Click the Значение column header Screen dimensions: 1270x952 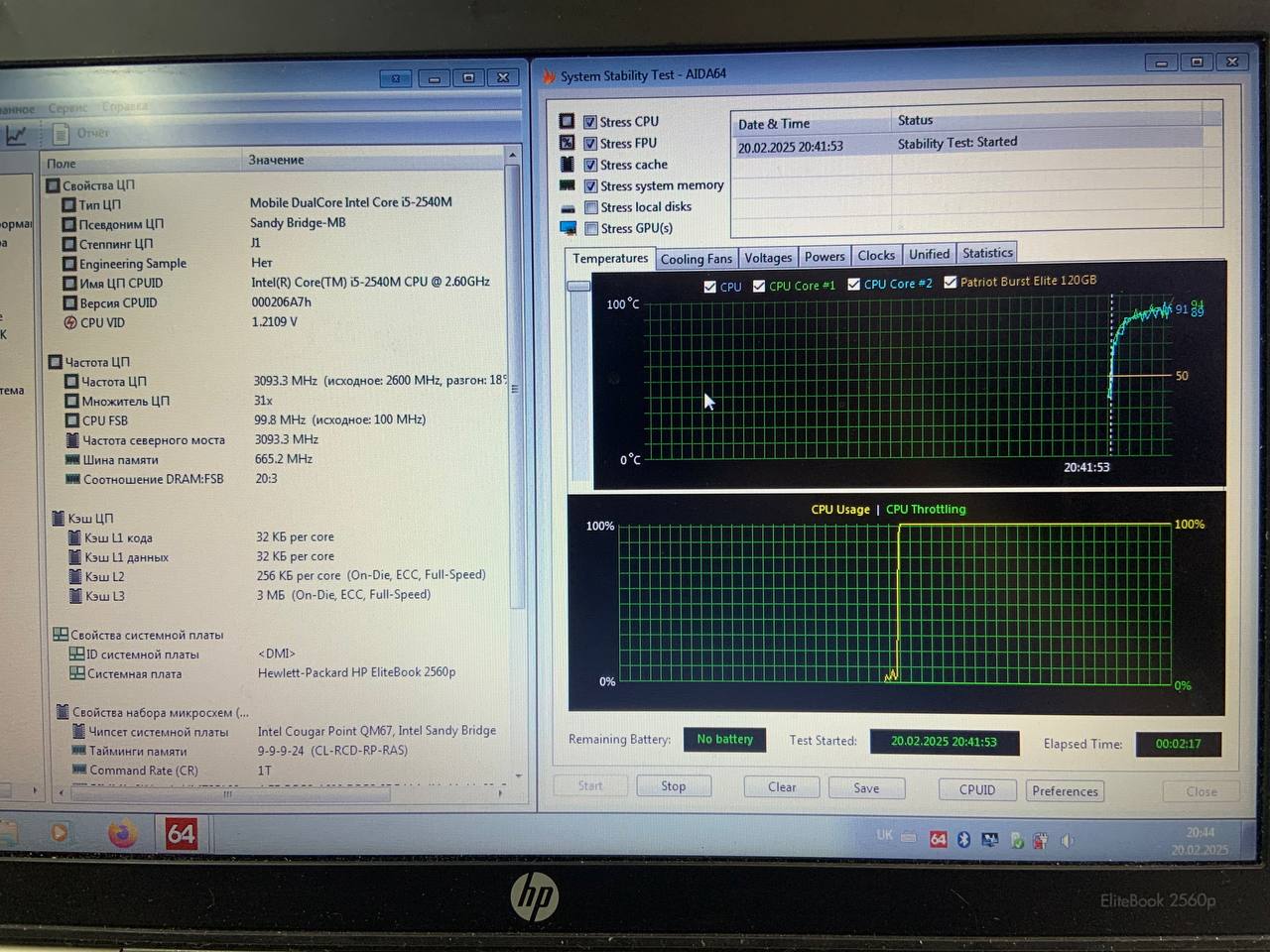point(374,160)
